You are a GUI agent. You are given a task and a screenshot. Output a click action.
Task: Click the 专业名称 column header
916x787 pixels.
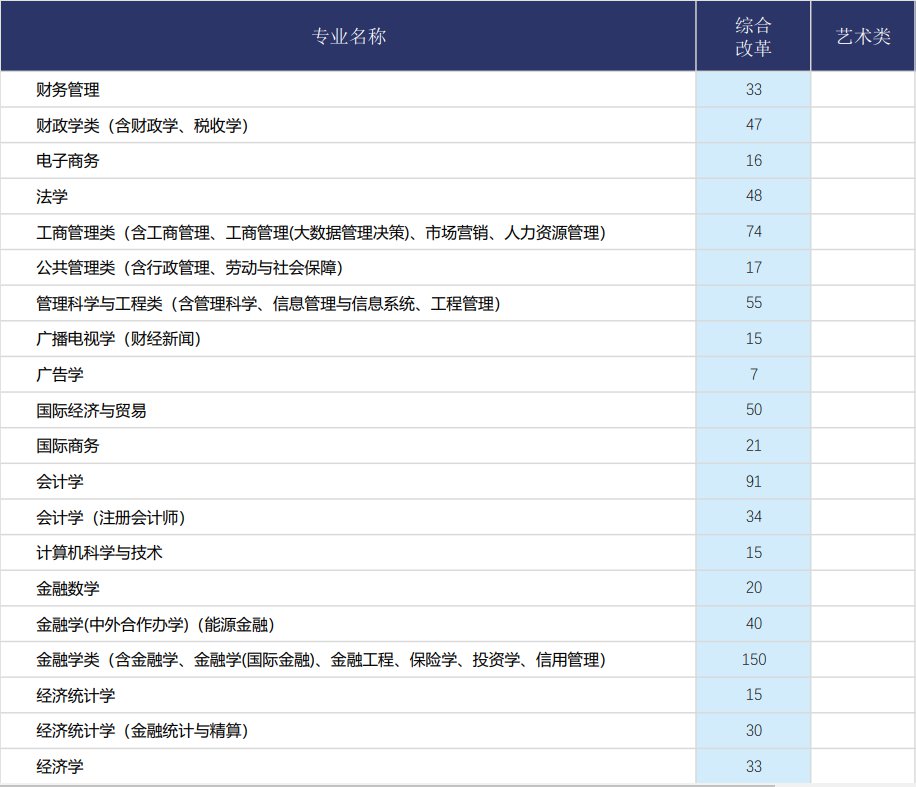pyautogui.click(x=348, y=36)
